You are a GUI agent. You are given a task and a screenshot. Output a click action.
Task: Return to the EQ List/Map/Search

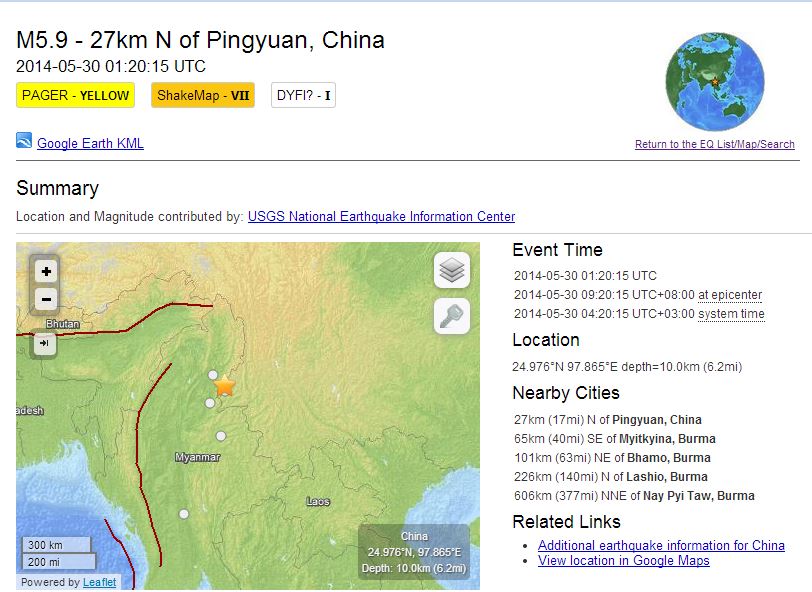coord(714,144)
